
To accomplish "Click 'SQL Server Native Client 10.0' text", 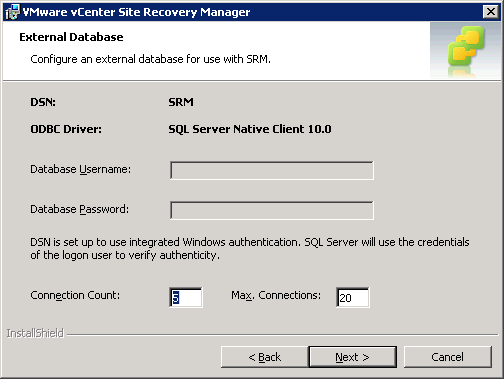I will click(x=250, y=129).
